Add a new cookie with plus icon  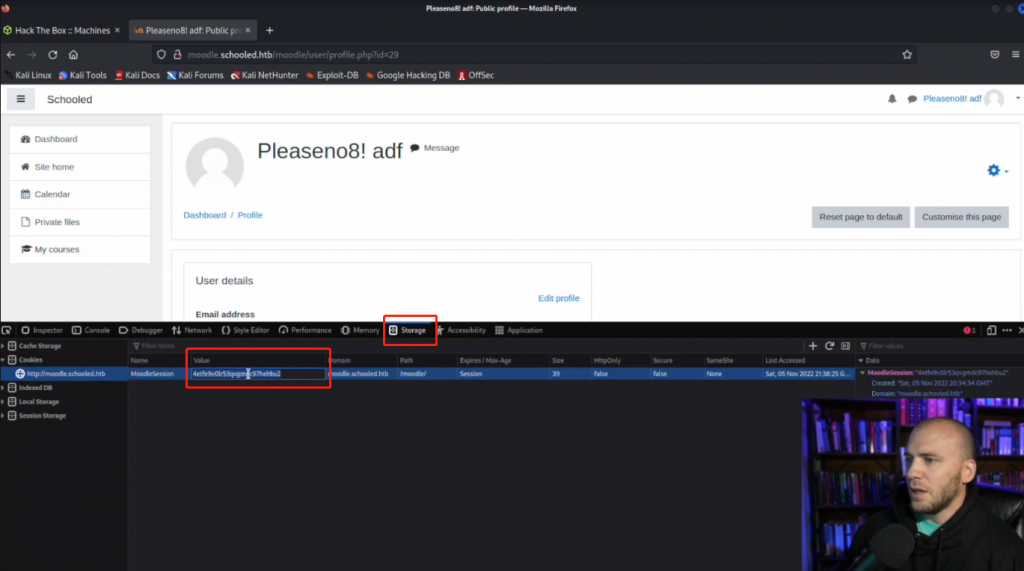[813, 346]
